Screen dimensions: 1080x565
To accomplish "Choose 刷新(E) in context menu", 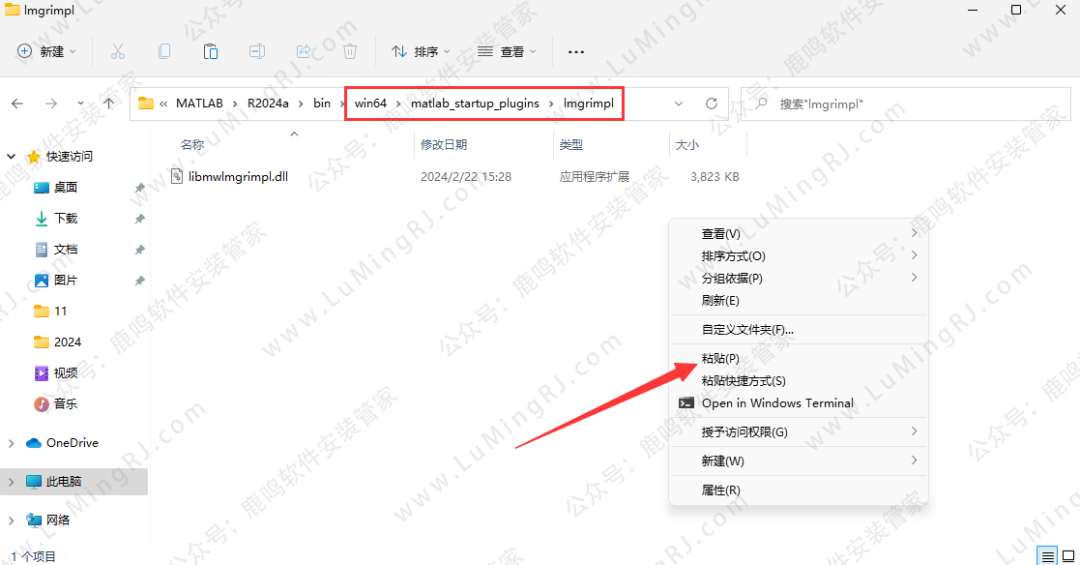I will click(x=798, y=300).
